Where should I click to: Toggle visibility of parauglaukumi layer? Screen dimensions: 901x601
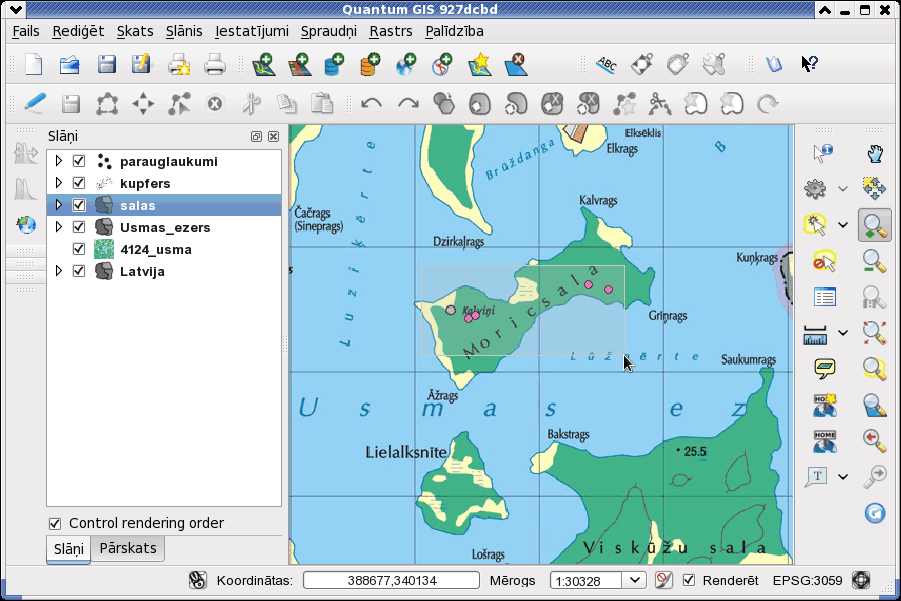coord(79,161)
